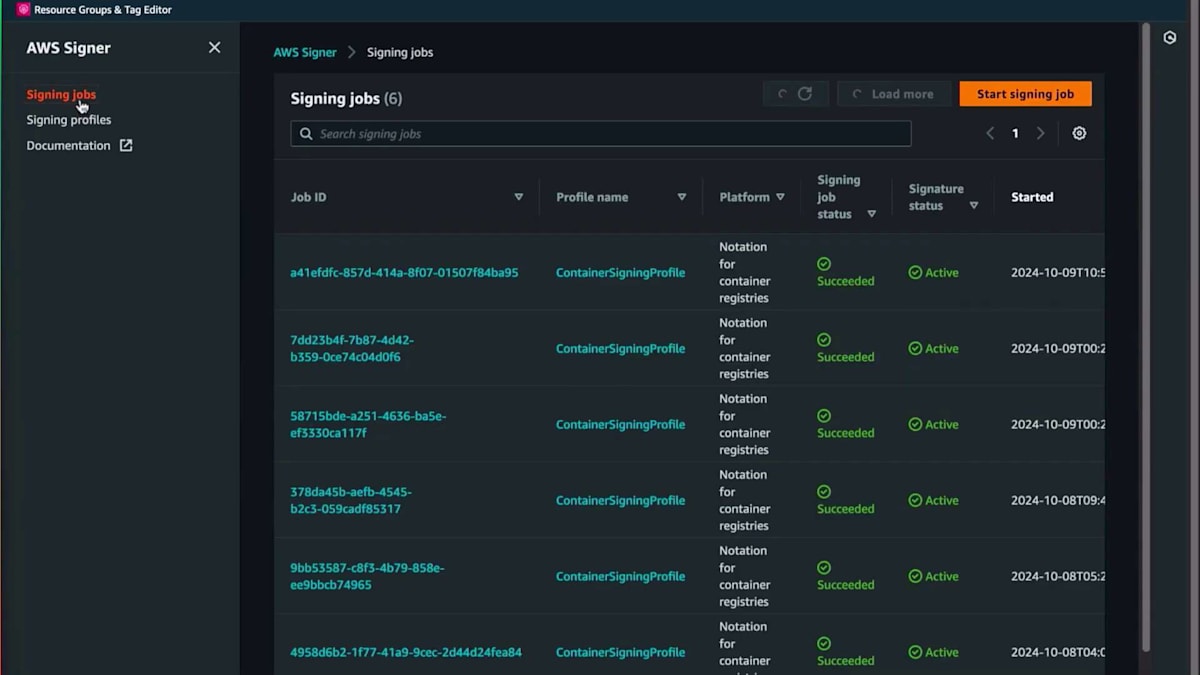1200x675 pixels.
Task: Click Signing jobs current breadcrumb text
Action: [x=400, y=53]
